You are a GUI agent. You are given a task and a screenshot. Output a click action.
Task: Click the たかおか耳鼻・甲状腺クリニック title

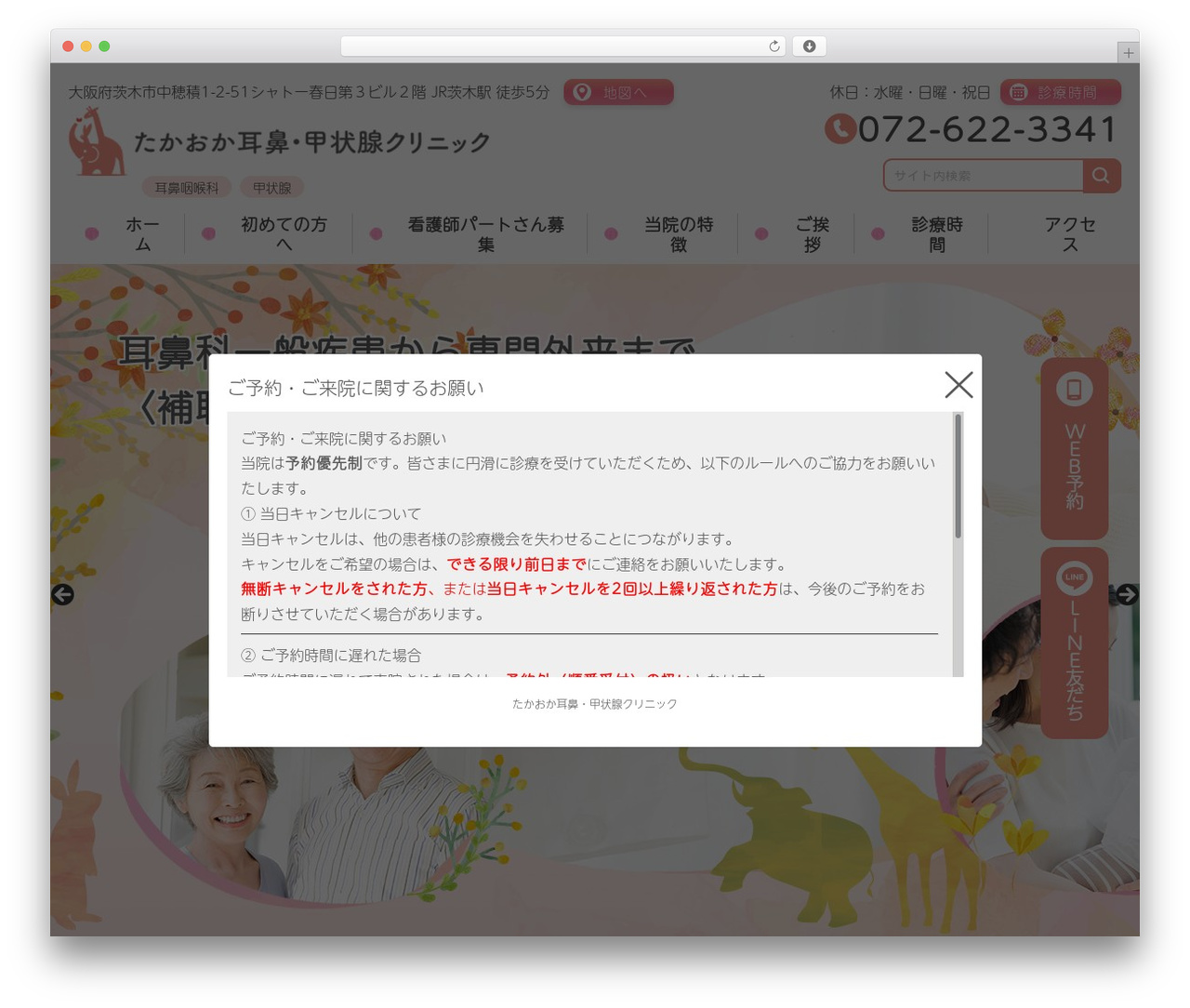(311, 142)
